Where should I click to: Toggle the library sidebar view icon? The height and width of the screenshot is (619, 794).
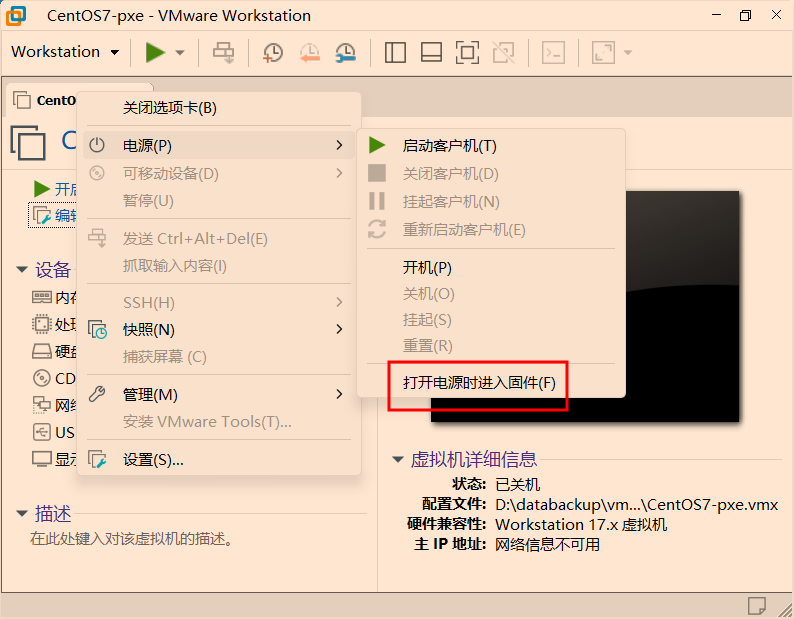(x=395, y=53)
